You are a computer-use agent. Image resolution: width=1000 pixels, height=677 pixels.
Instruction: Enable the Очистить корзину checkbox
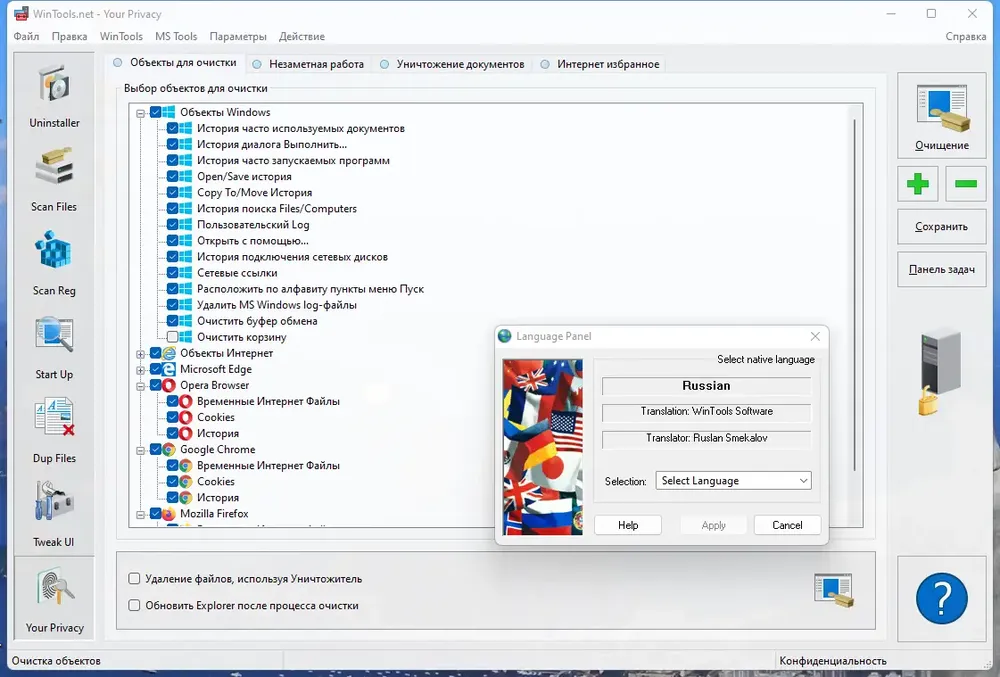[173, 337]
